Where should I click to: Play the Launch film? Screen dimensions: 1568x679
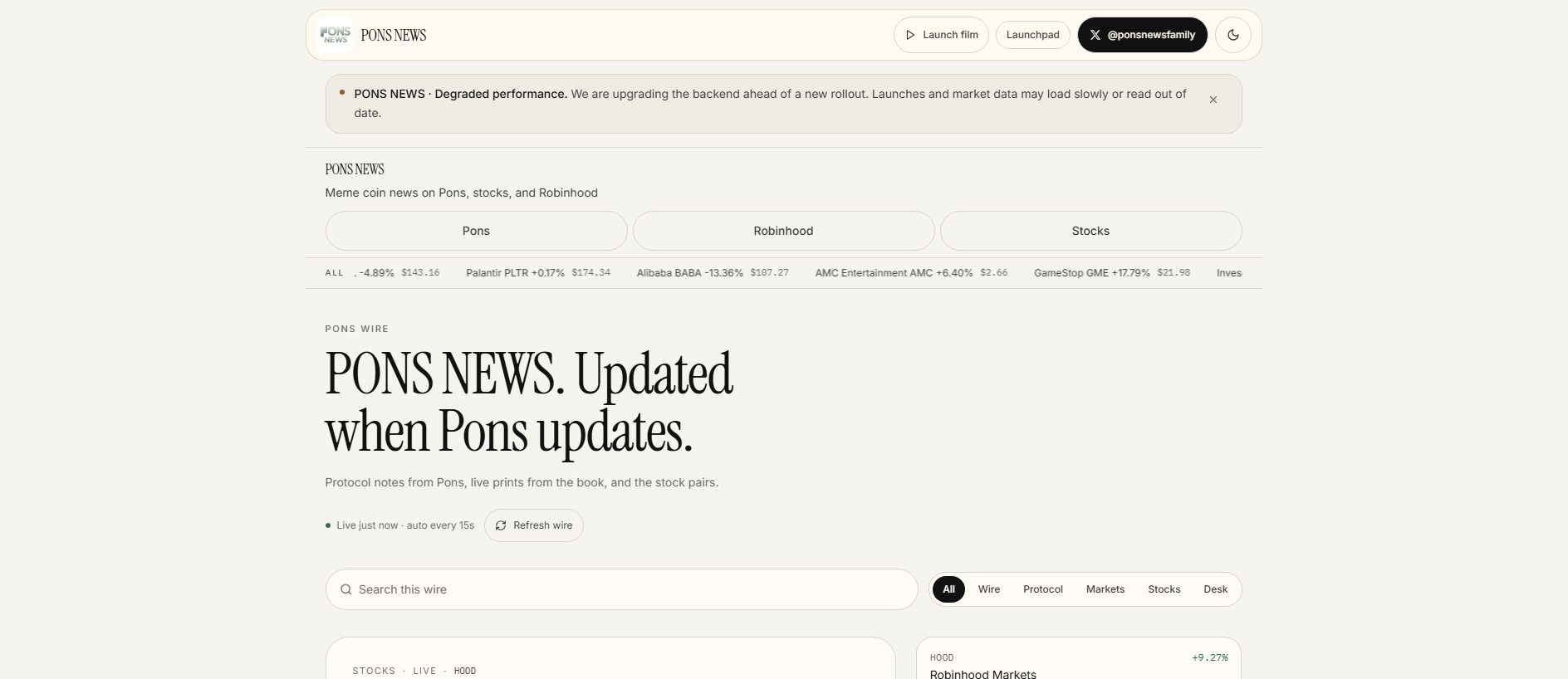(941, 35)
